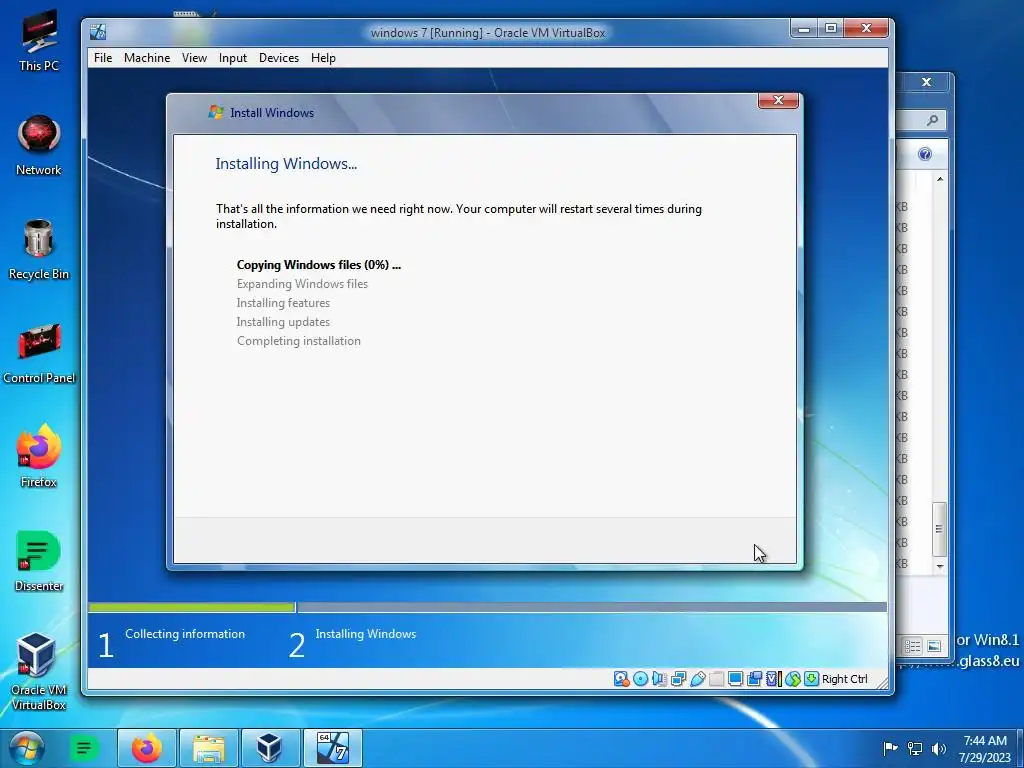Click the Dissenter taskbar icon

(84, 748)
